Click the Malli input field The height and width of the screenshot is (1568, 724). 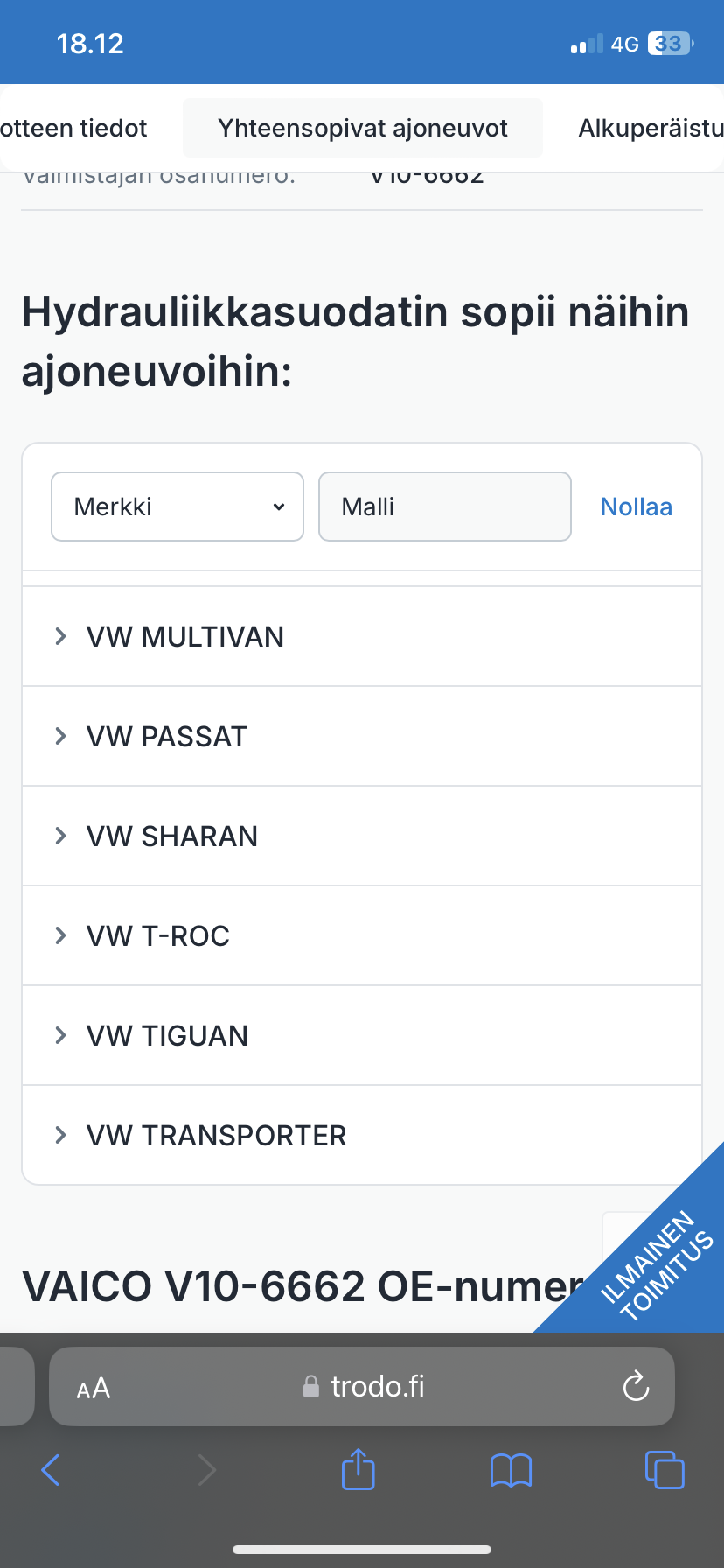pos(444,507)
